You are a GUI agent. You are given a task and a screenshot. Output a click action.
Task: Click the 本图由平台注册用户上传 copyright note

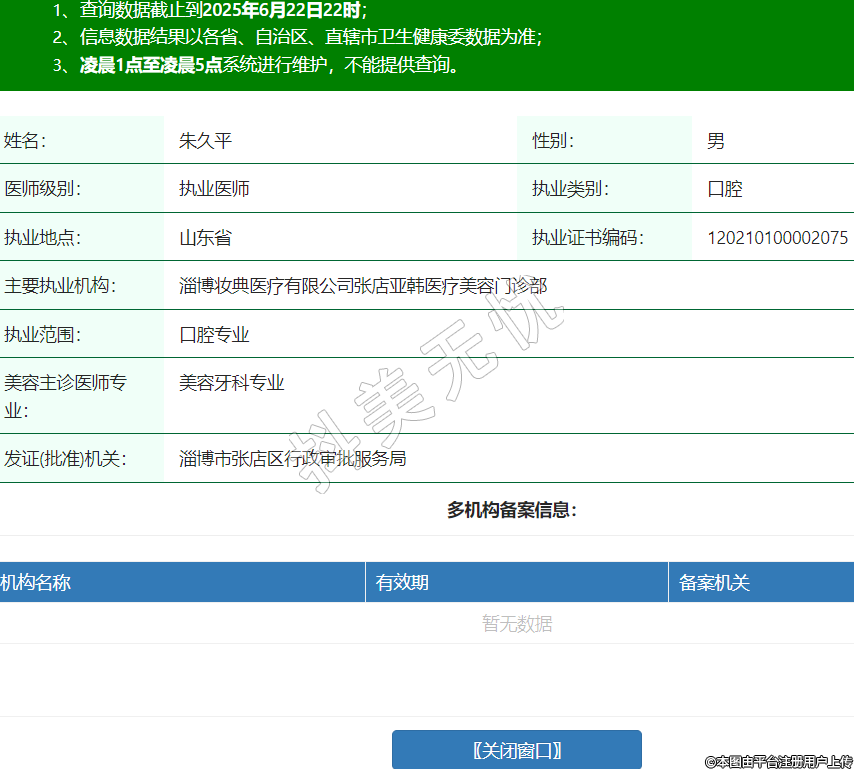pyautogui.click(x=778, y=761)
